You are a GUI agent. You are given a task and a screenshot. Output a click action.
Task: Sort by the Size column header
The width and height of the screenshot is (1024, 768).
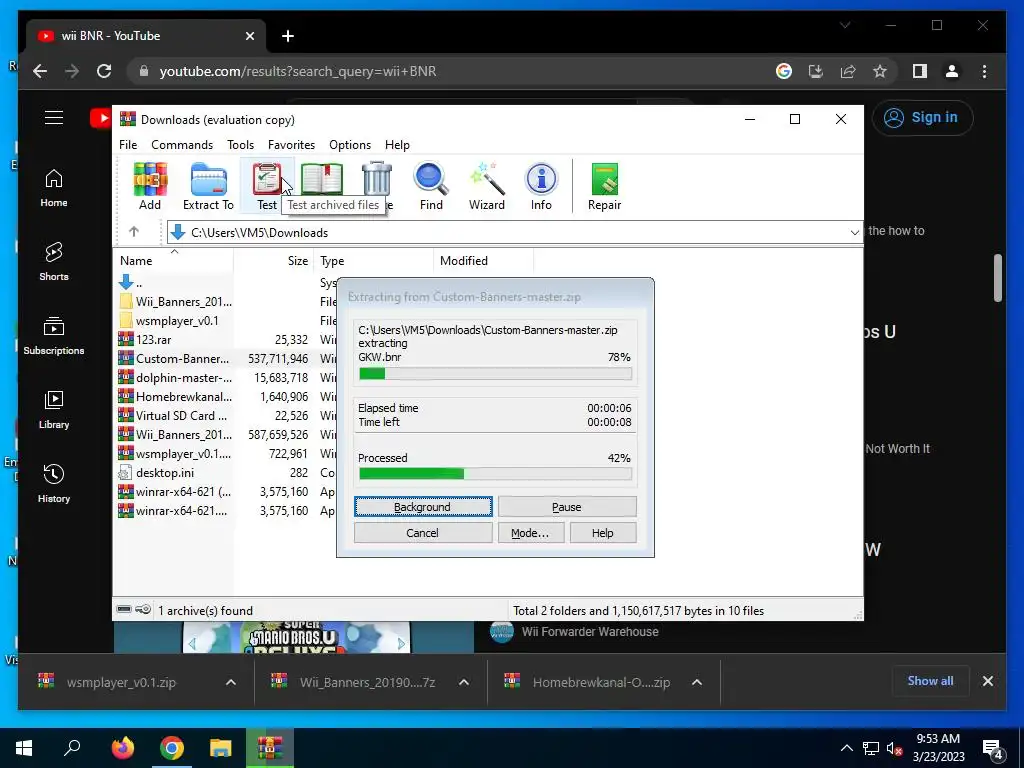pyautogui.click(x=274, y=261)
